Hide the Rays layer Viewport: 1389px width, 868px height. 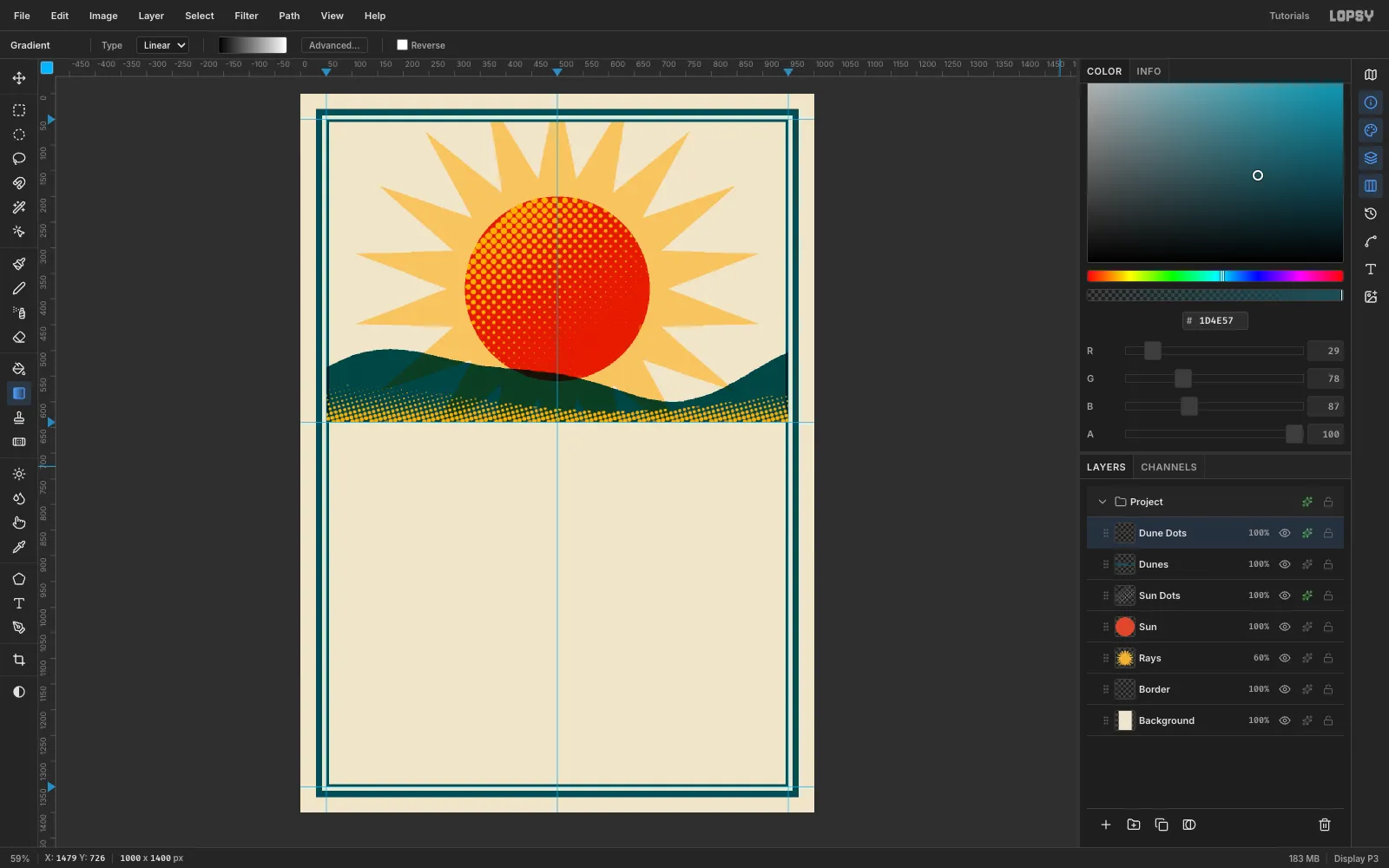tap(1285, 658)
